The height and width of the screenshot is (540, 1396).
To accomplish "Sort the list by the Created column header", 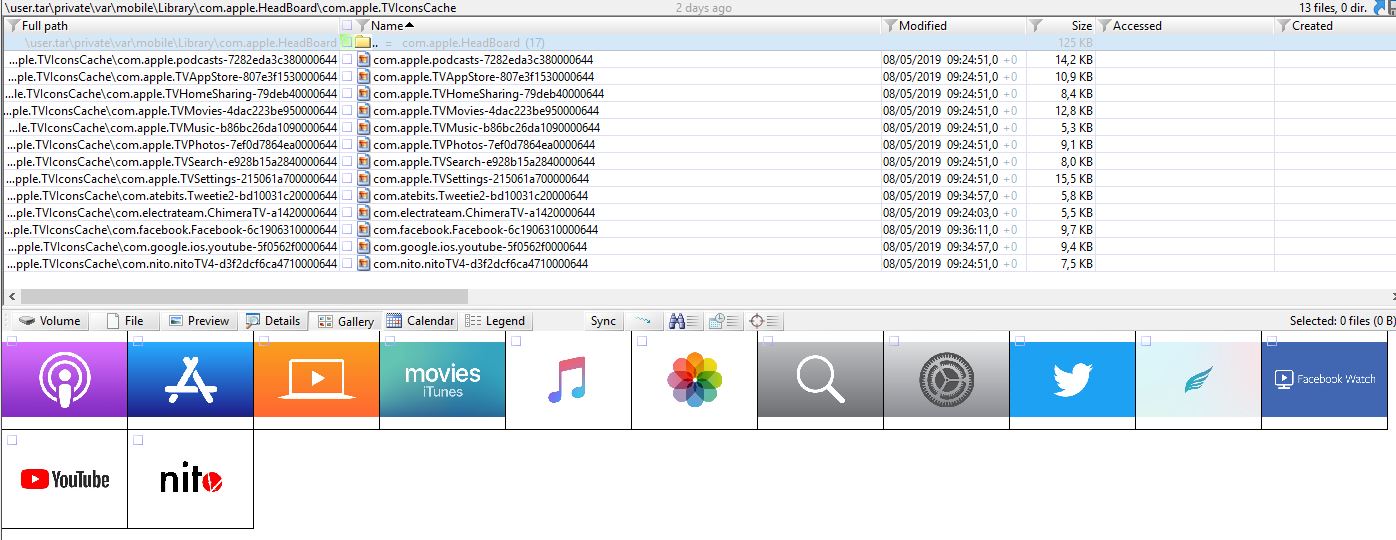I will click(x=1312, y=26).
